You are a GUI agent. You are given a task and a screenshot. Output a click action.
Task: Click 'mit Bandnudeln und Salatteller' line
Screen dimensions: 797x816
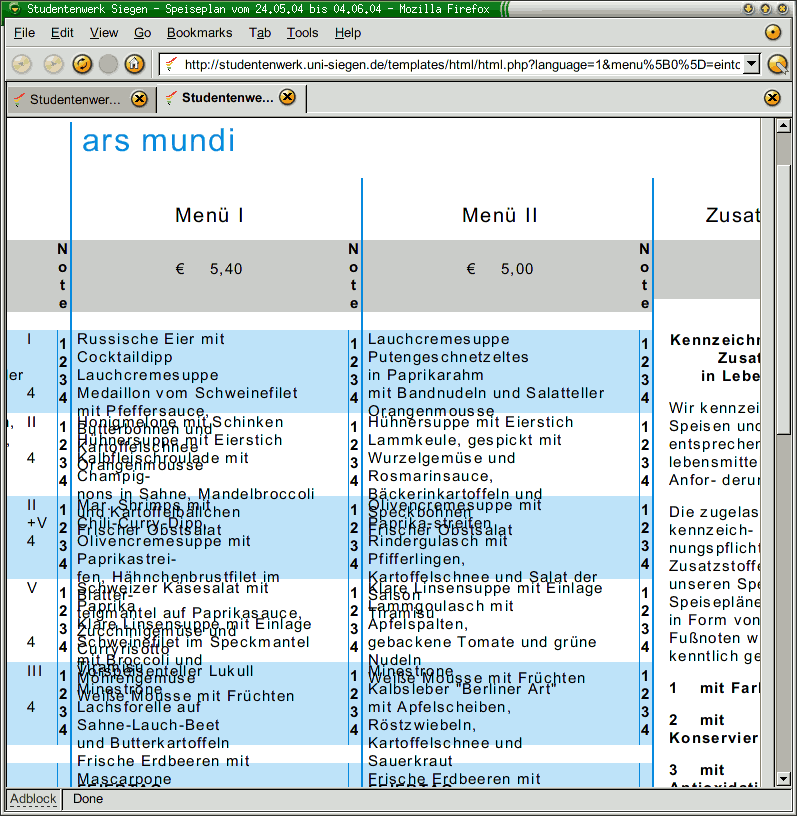486,393
